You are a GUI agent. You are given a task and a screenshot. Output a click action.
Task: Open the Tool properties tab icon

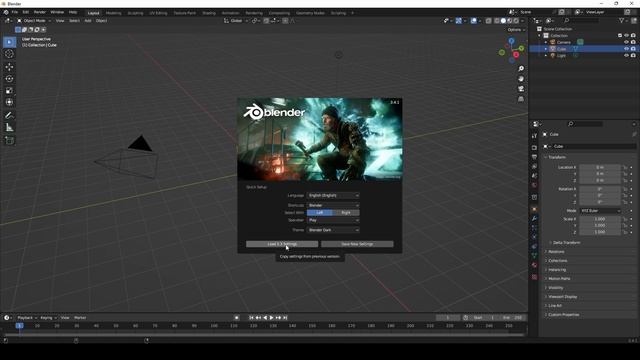534,136
